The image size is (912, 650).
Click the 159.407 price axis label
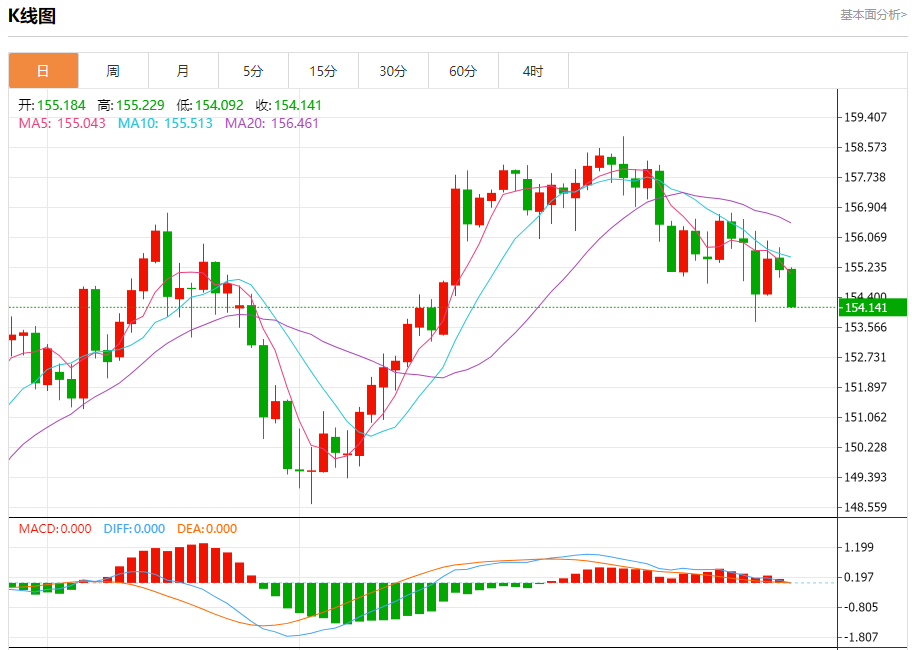coord(865,117)
